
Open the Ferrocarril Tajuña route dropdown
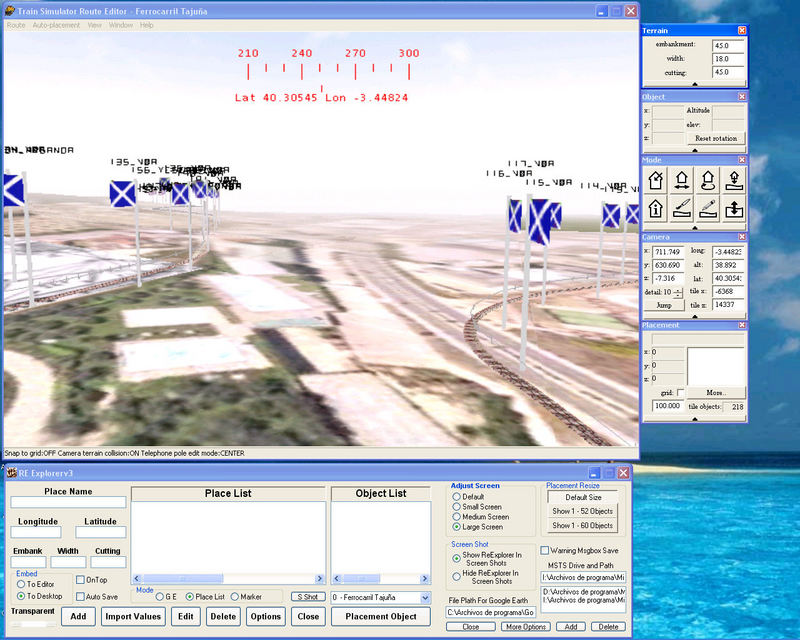pyautogui.click(x=426, y=597)
